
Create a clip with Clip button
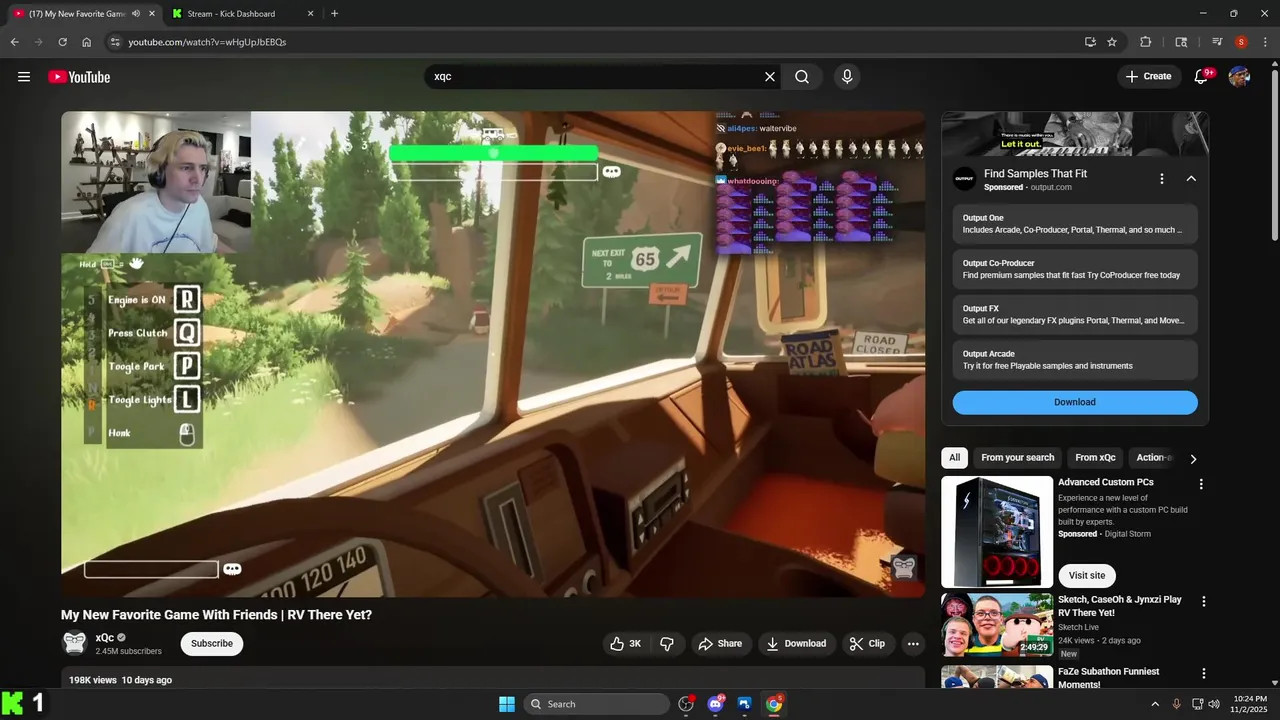coord(867,644)
